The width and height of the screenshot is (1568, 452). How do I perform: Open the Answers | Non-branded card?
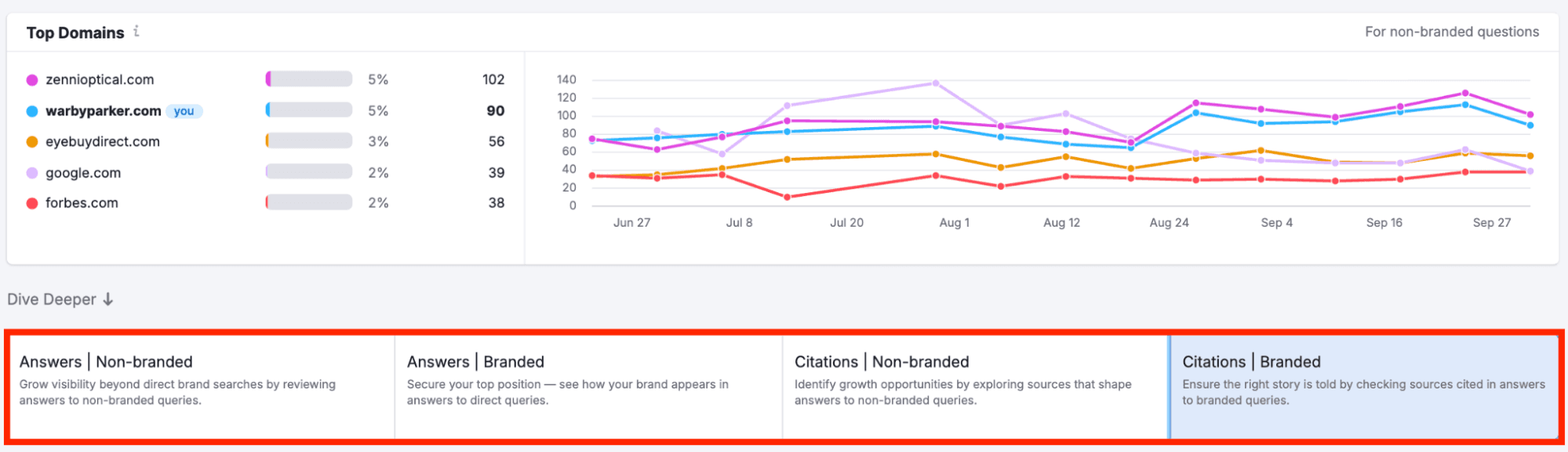[200, 386]
